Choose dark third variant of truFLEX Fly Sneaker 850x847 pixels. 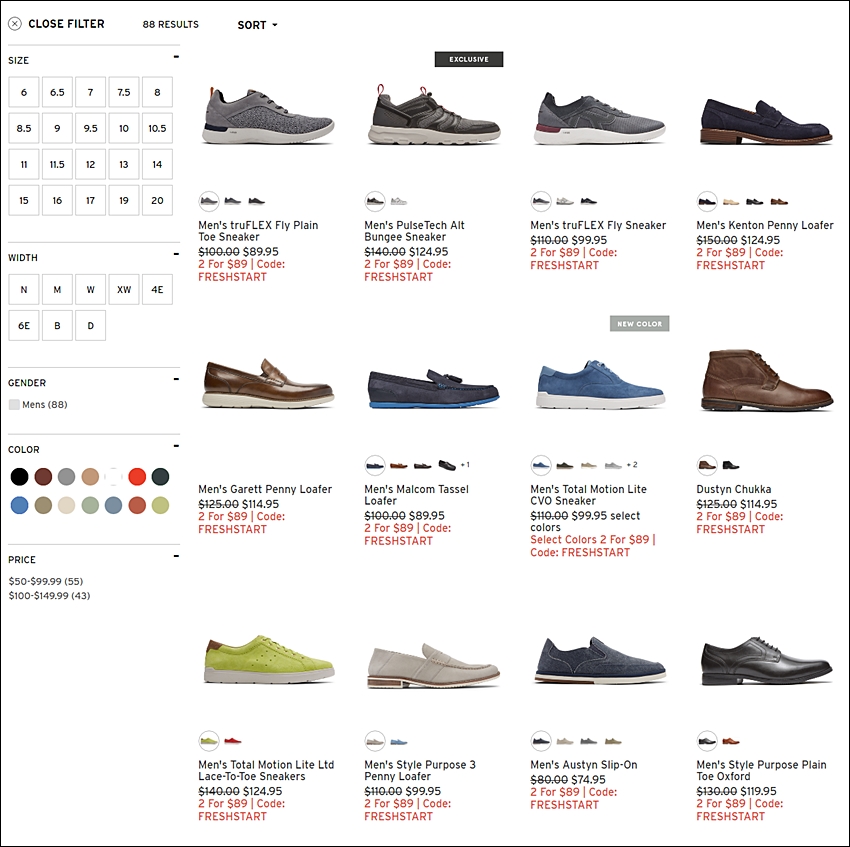(589, 202)
